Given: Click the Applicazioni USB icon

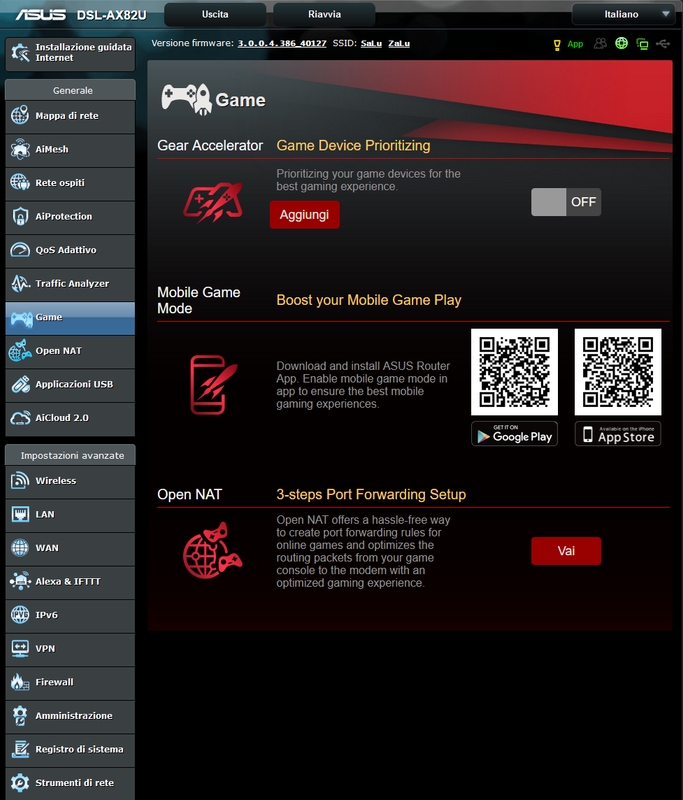Looking at the screenshot, I should pos(20,384).
